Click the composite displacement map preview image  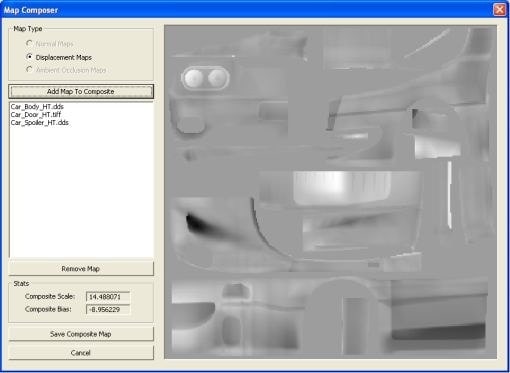pyautogui.click(x=330, y=192)
